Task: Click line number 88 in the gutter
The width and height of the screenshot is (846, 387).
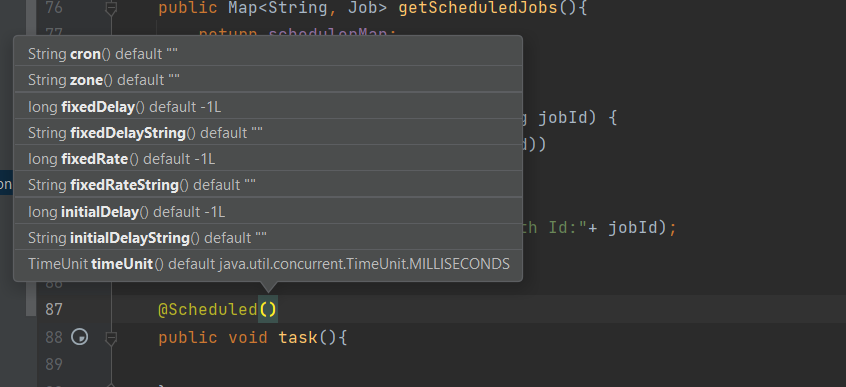Action: 53,337
